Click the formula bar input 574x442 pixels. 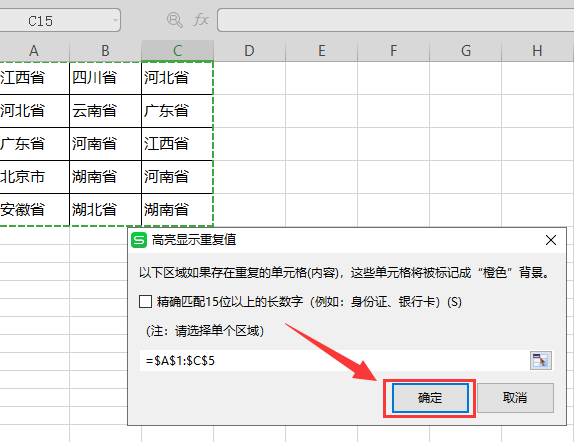(x=395, y=20)
